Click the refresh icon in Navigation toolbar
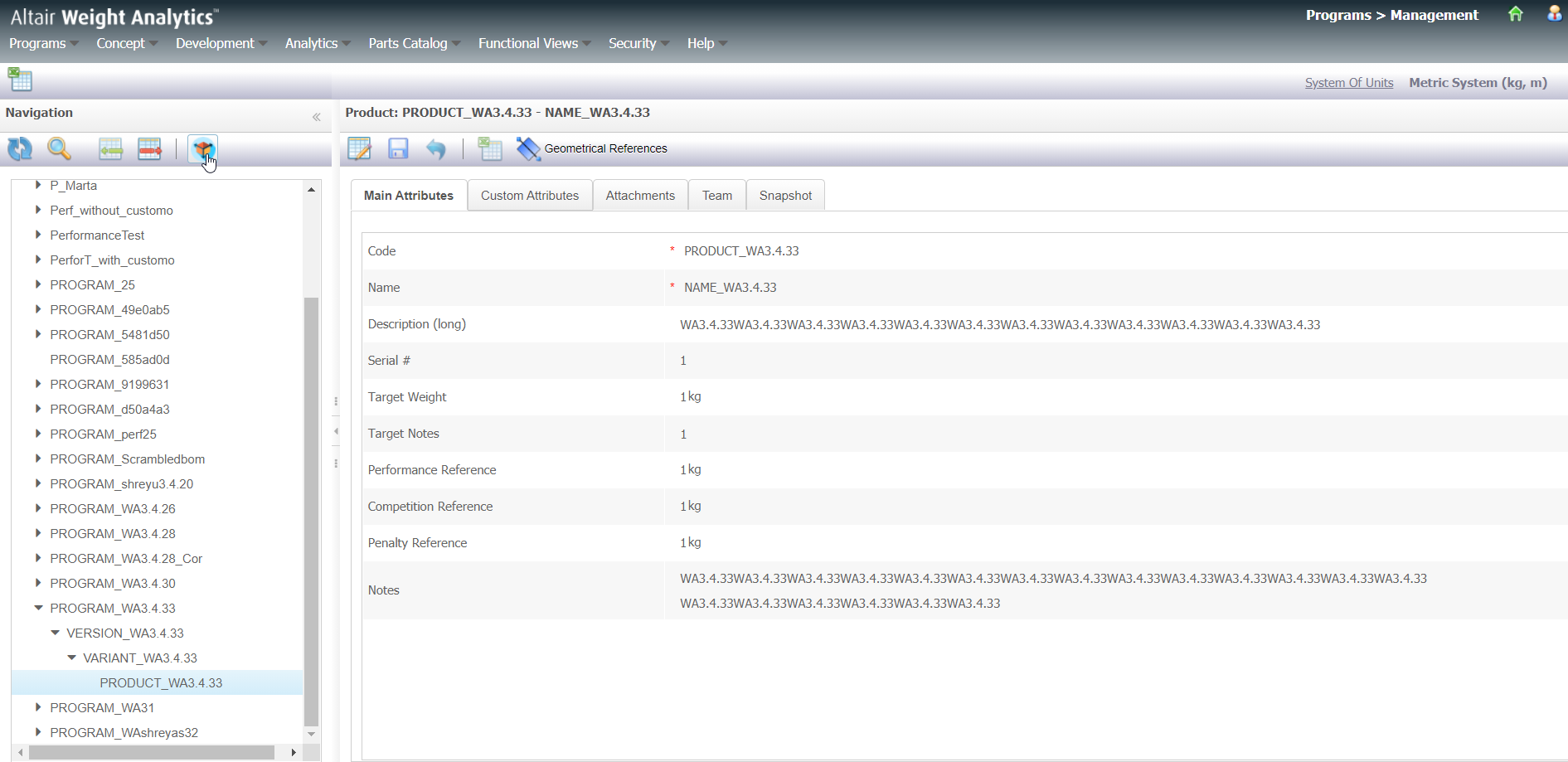The width and height of the screenshot is (1568, 762). 20,149
